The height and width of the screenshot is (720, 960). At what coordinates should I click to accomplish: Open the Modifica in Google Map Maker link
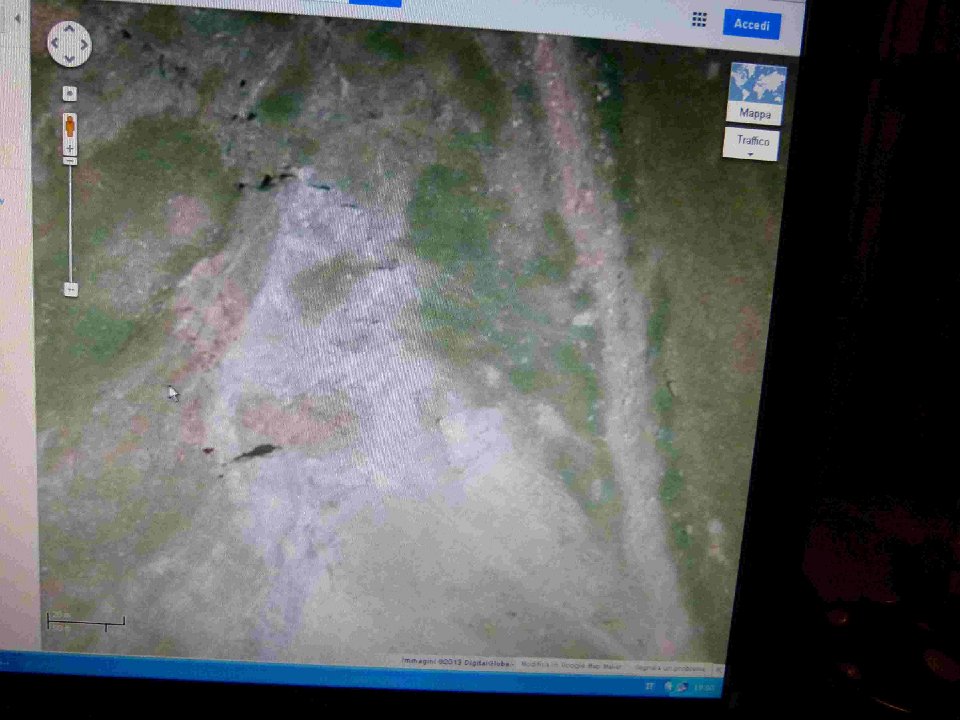571,666
